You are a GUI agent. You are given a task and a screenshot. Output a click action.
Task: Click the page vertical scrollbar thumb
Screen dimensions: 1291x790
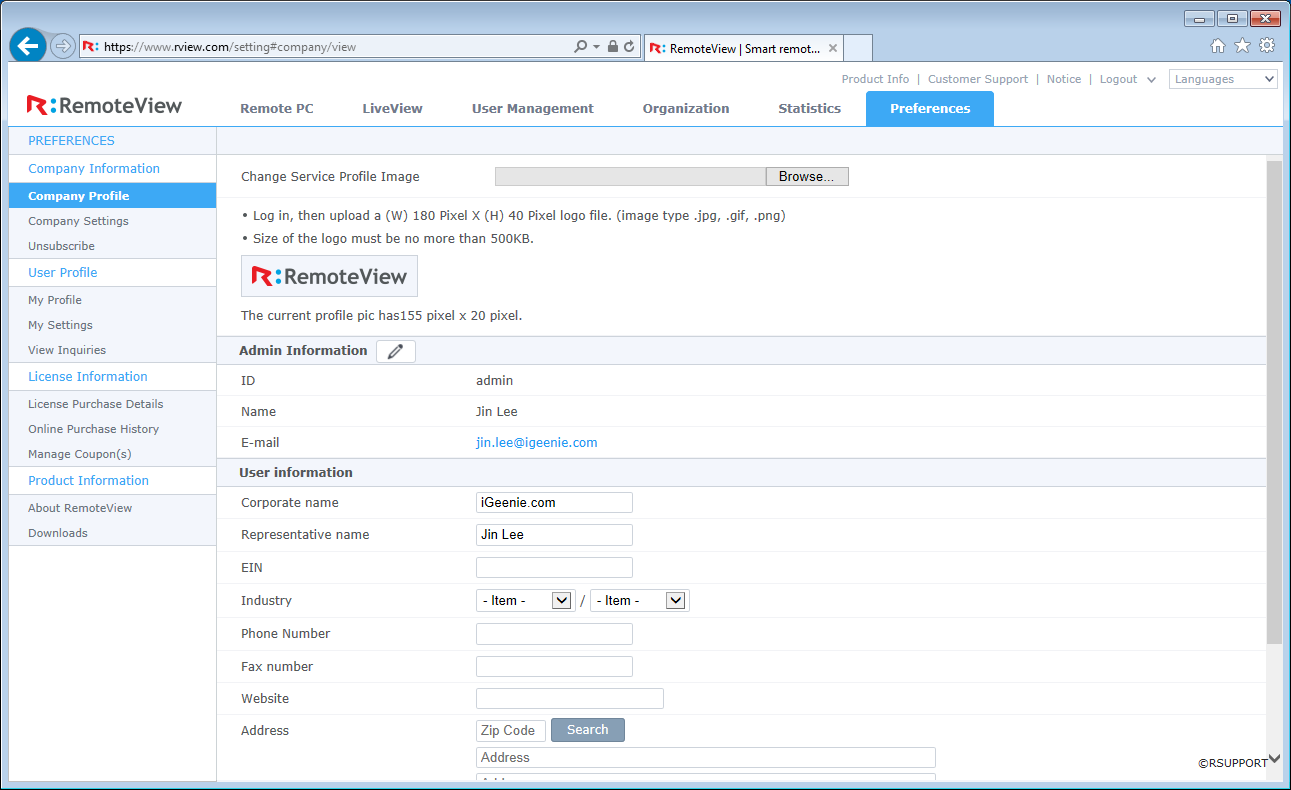1274,400
